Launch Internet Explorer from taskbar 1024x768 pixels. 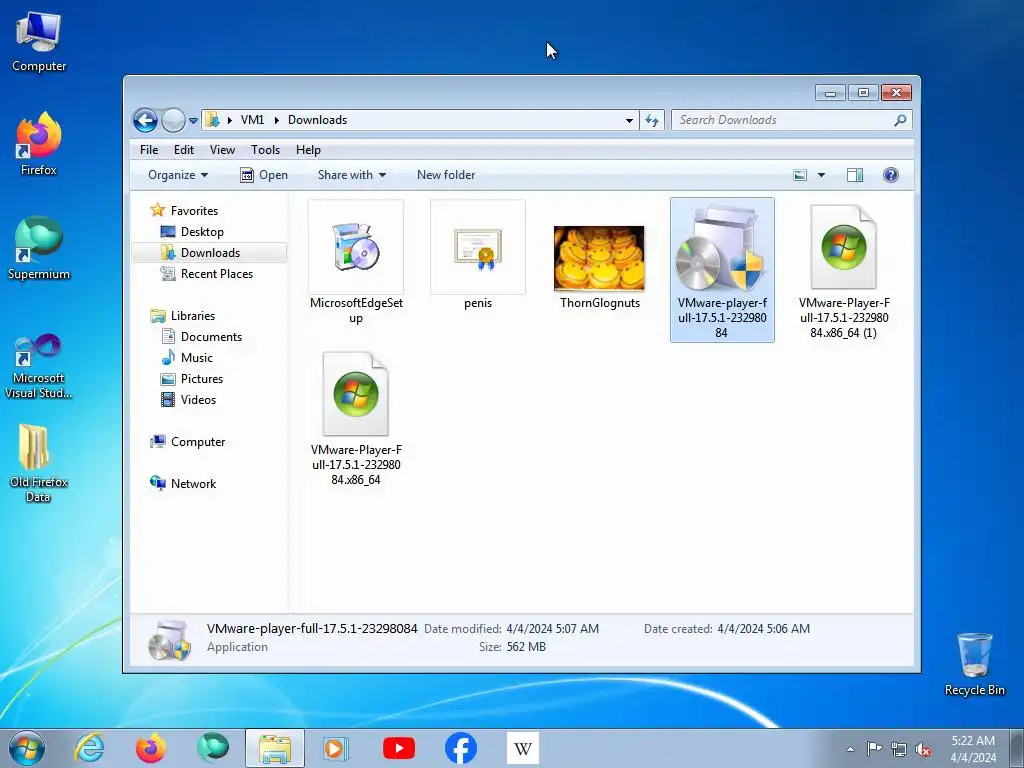pyautogui.click(x=89, y=748)
